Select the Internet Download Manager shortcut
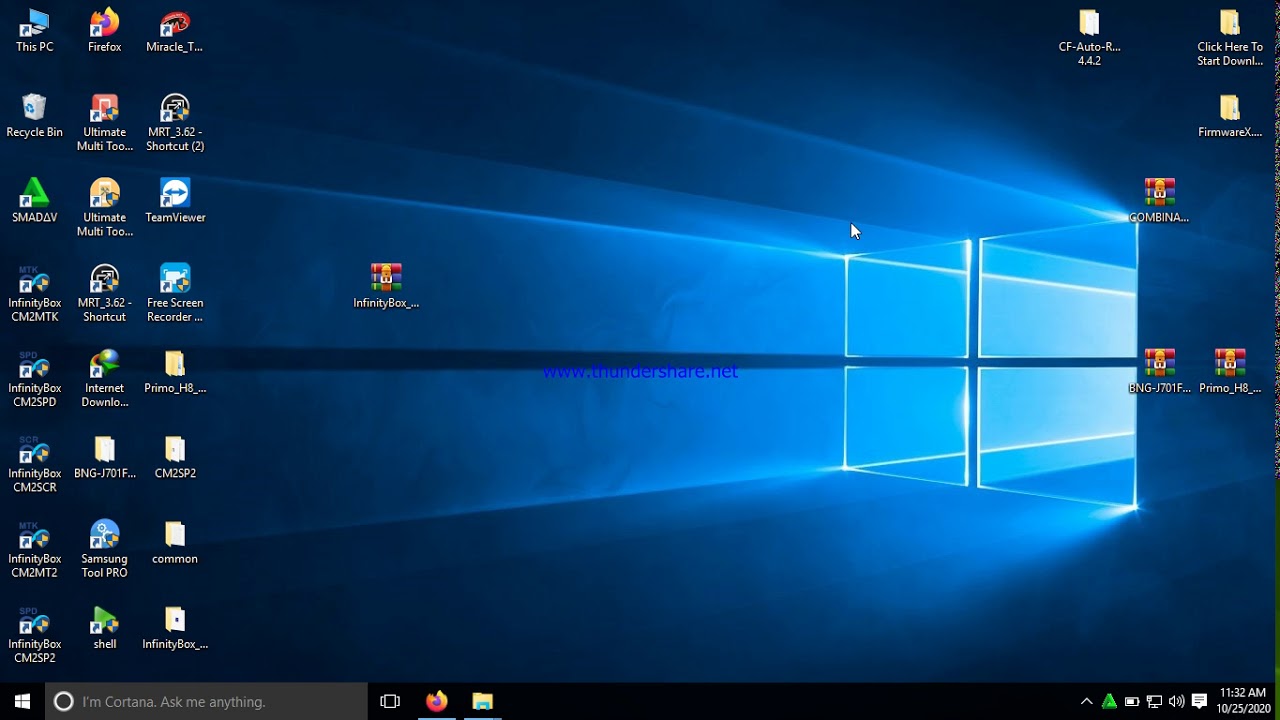 pyautogui.click(x=104, y=379)
